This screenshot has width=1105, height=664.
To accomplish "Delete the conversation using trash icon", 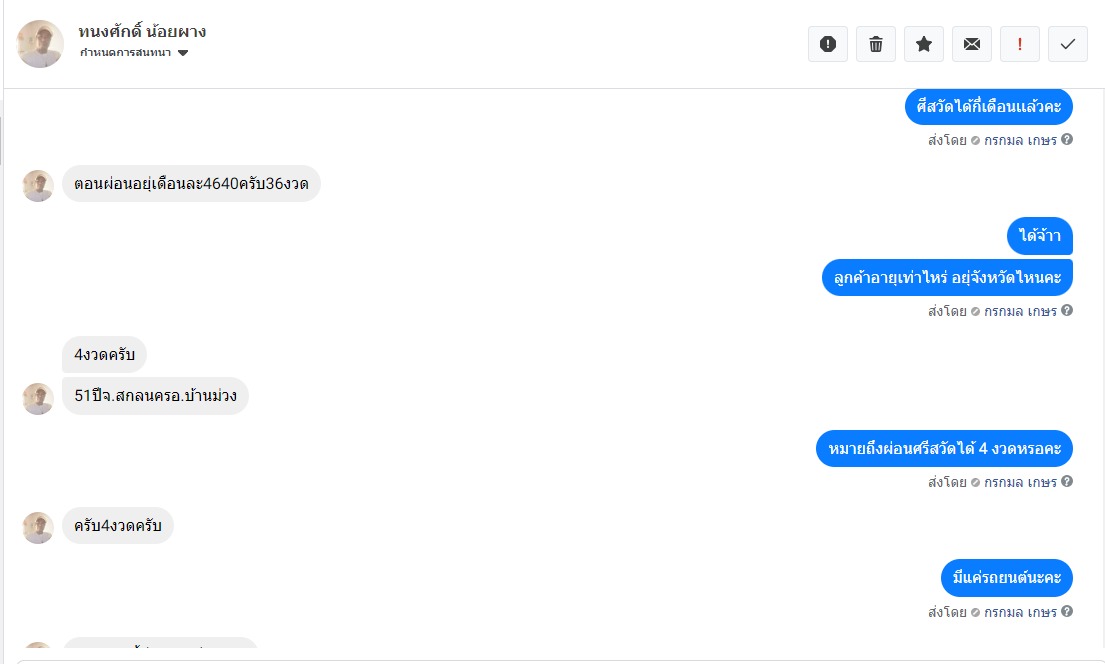I will coord(876,44).
